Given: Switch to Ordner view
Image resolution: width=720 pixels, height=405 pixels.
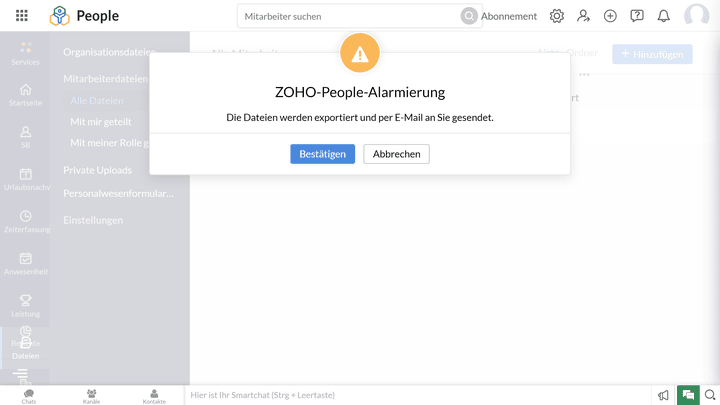Looking at the screenshot, I should click(582, 53).
